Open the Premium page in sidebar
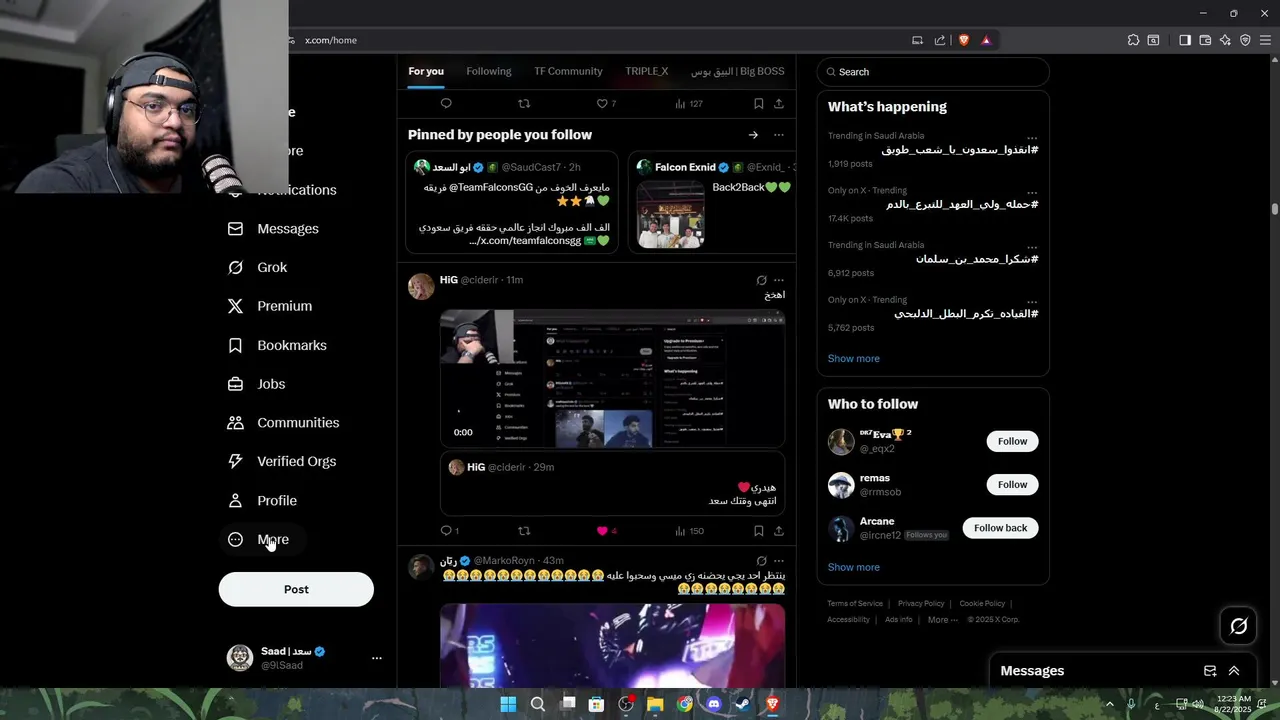This screenshot has height=720, width=1280. click(270, 307)
